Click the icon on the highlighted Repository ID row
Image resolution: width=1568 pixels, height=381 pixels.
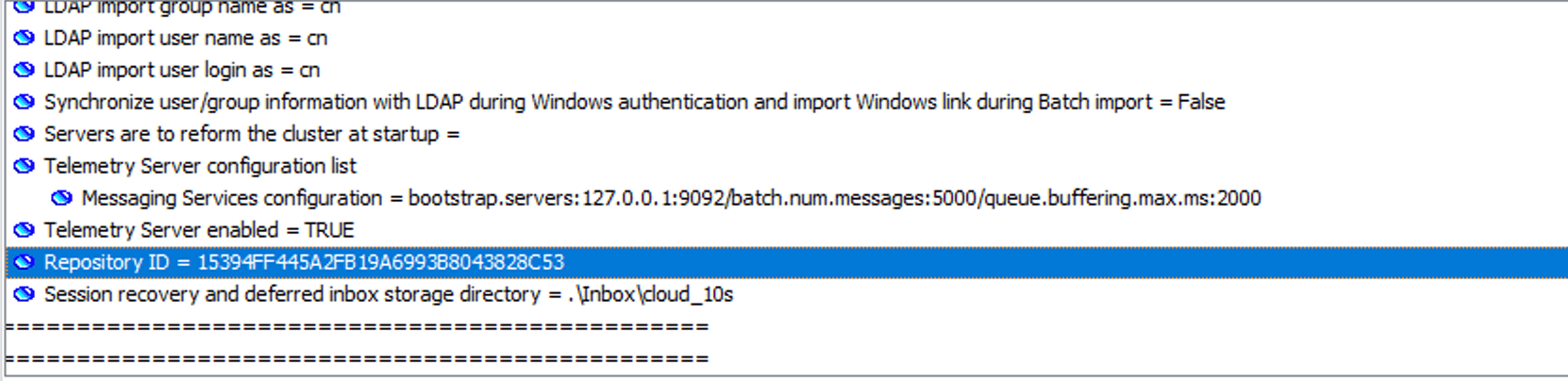(x=24, y=263)
